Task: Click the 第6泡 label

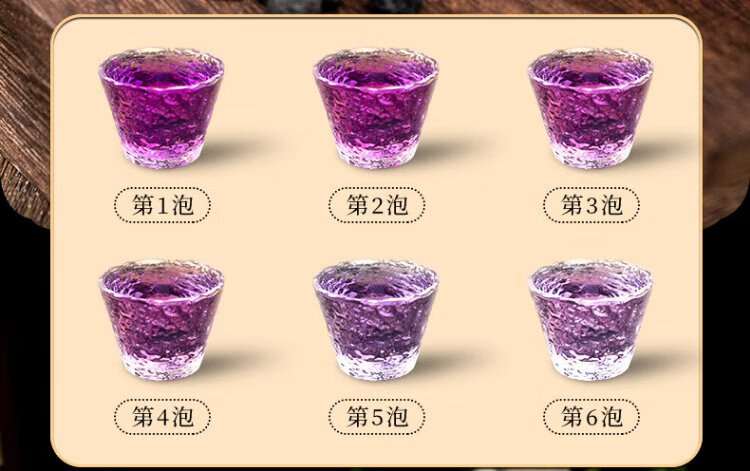Action: [x=592, y=417]
